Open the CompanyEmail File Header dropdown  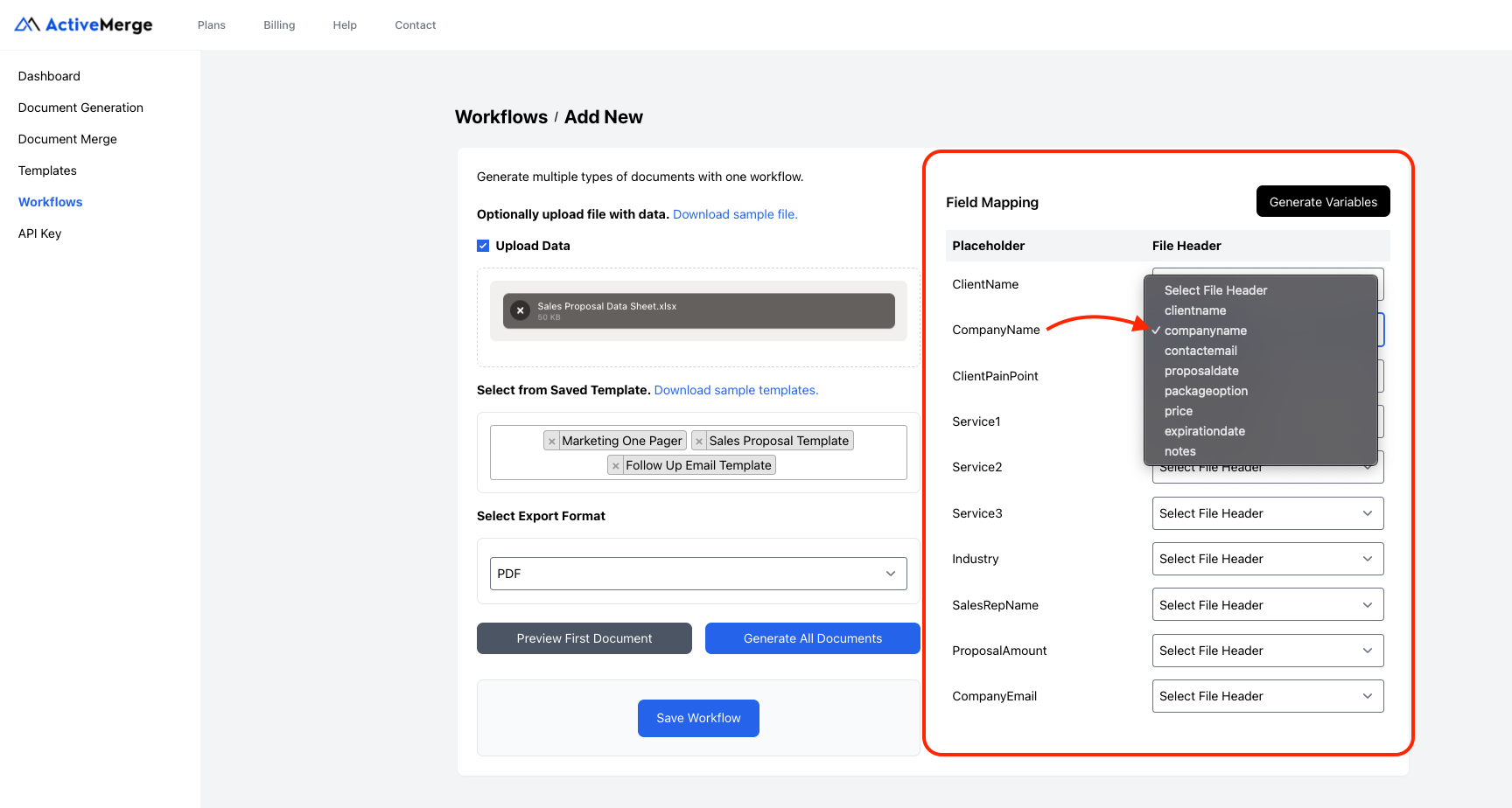point(1266,696)
